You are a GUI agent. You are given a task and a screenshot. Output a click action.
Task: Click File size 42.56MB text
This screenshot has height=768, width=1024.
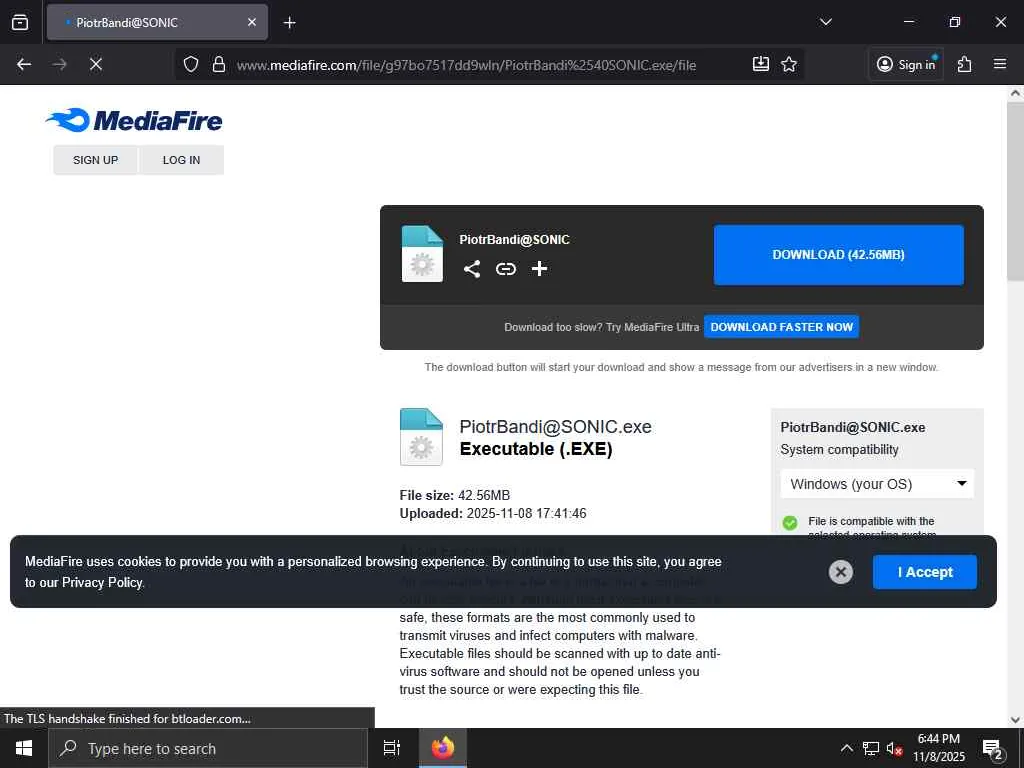(x=455, y=495)
